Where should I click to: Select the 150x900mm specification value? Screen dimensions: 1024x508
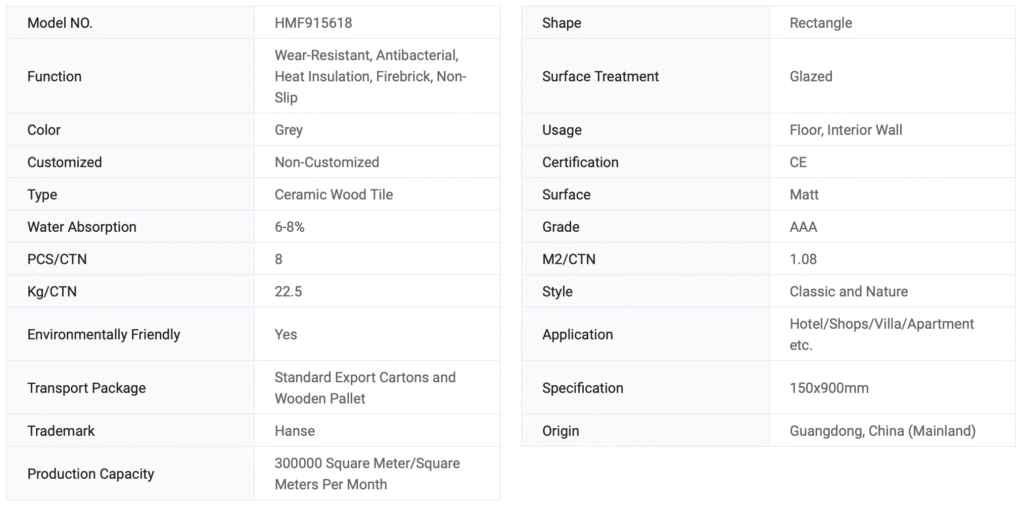(x=829, y=388)
